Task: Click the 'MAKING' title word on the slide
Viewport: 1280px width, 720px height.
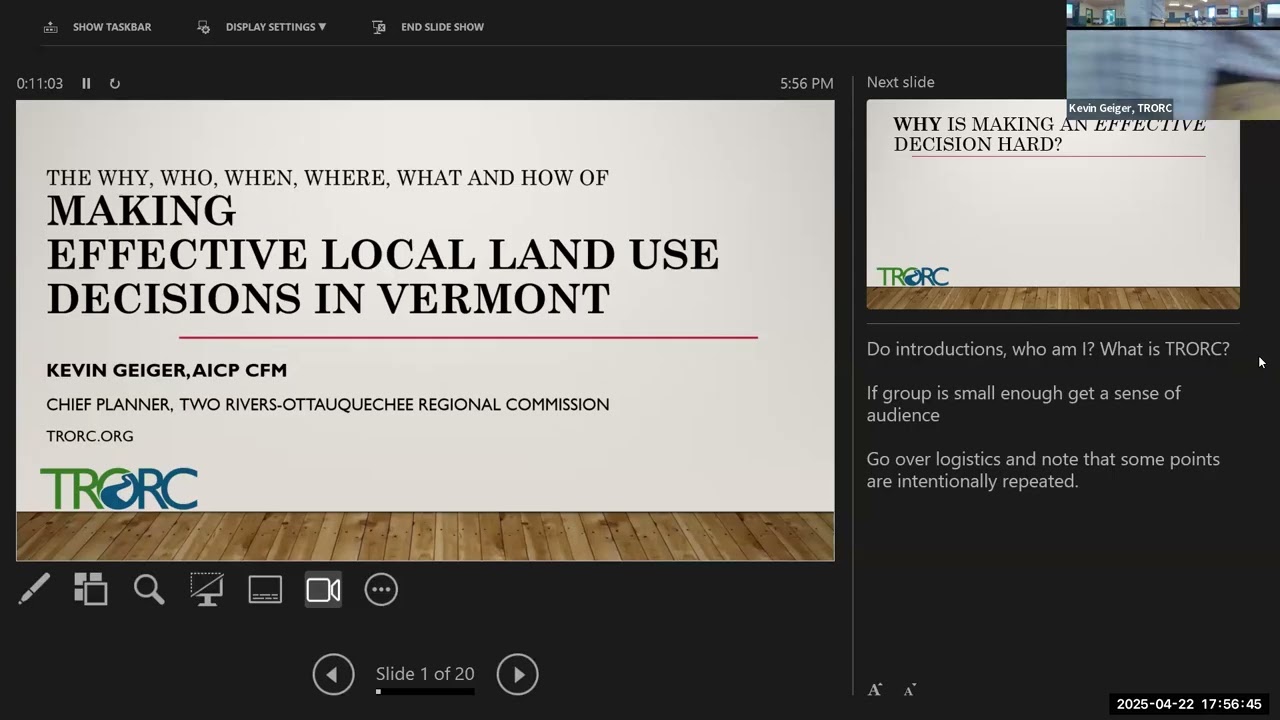Action: 141,211
